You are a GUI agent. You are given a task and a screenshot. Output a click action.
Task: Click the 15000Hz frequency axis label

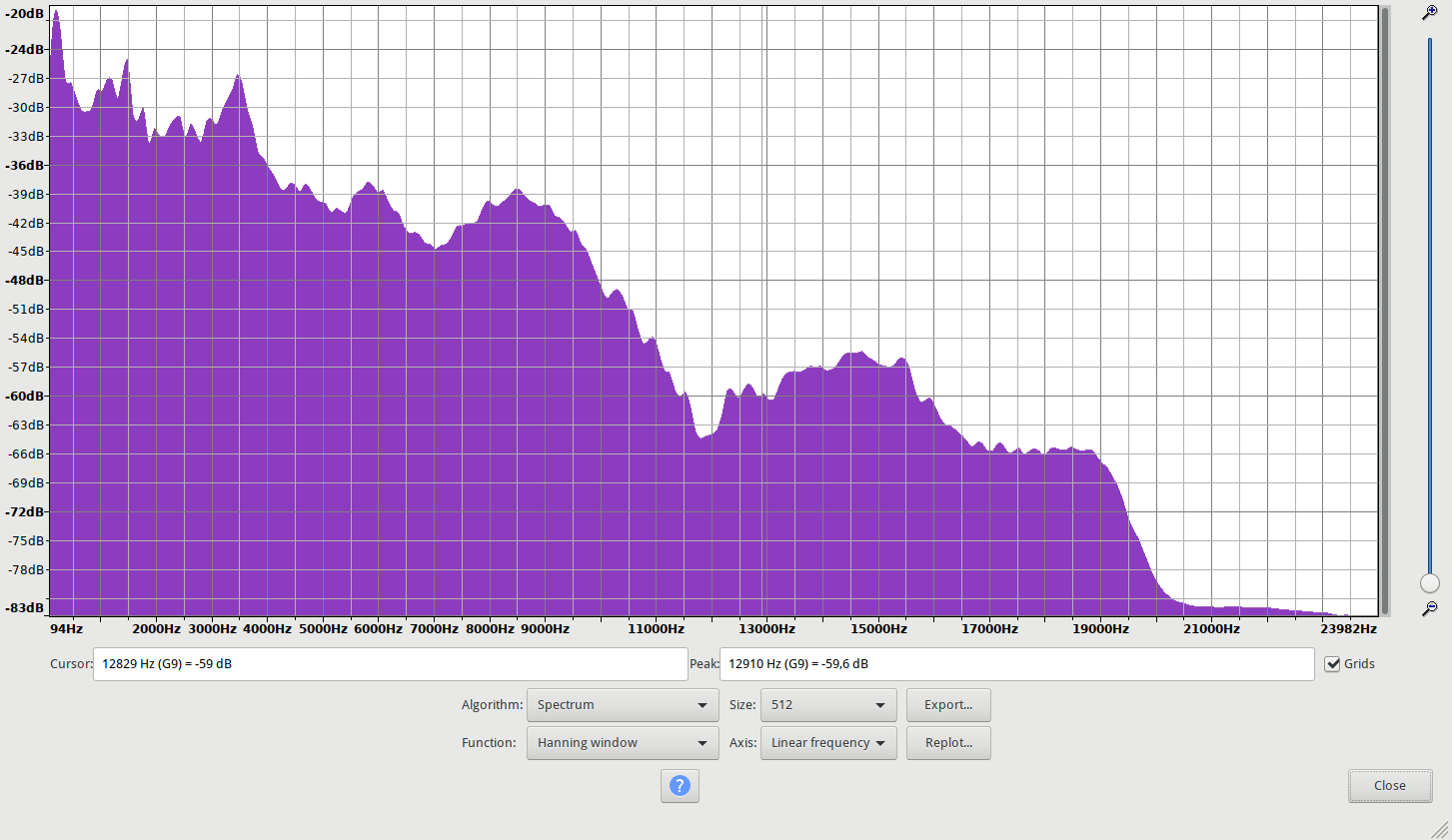pyautogui.click(x=878, y=629)
